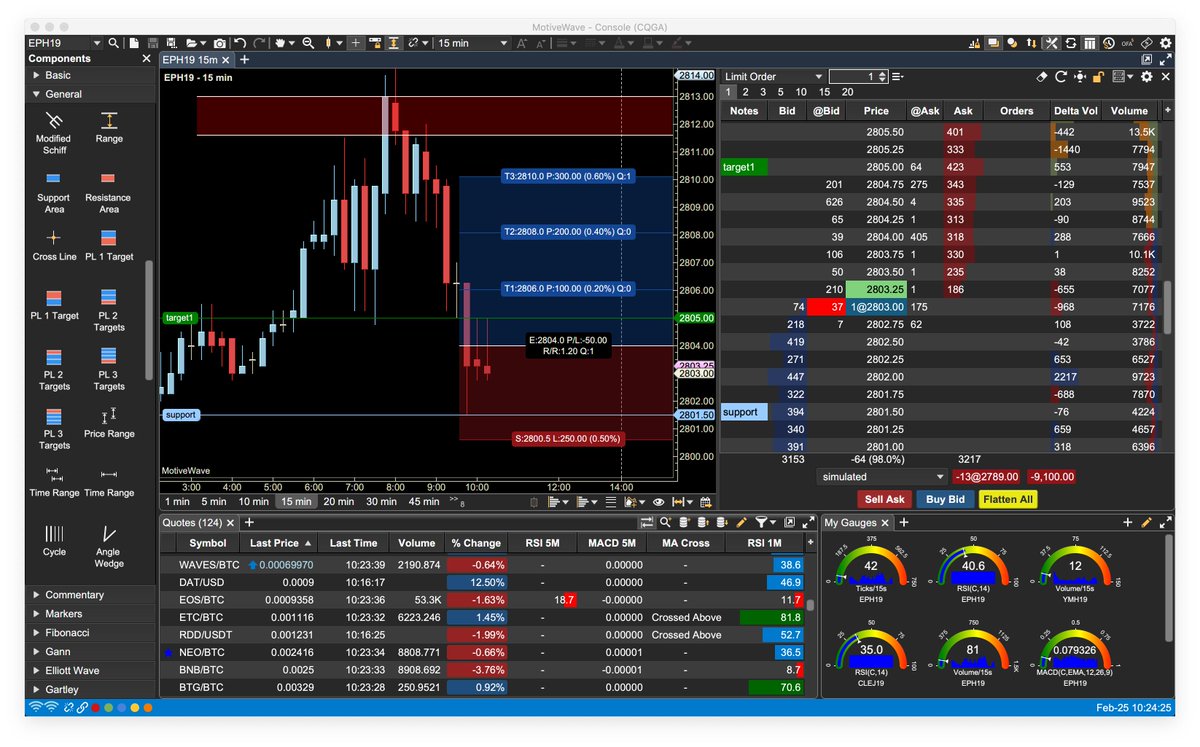The width and height of the screenshot is (1200, 747).
Task: Select the Range drawing component
Action: click(109, 127)
